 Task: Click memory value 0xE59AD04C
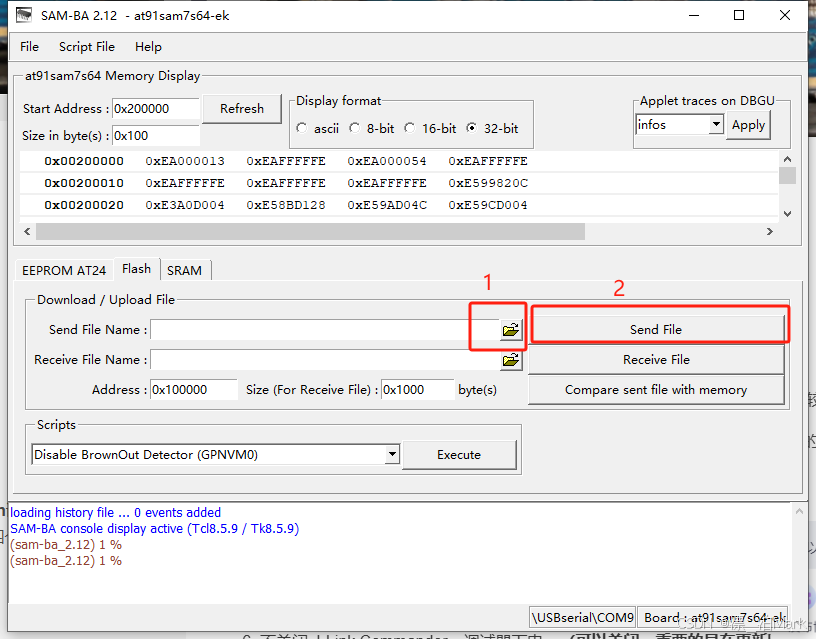tap(387, 205)
